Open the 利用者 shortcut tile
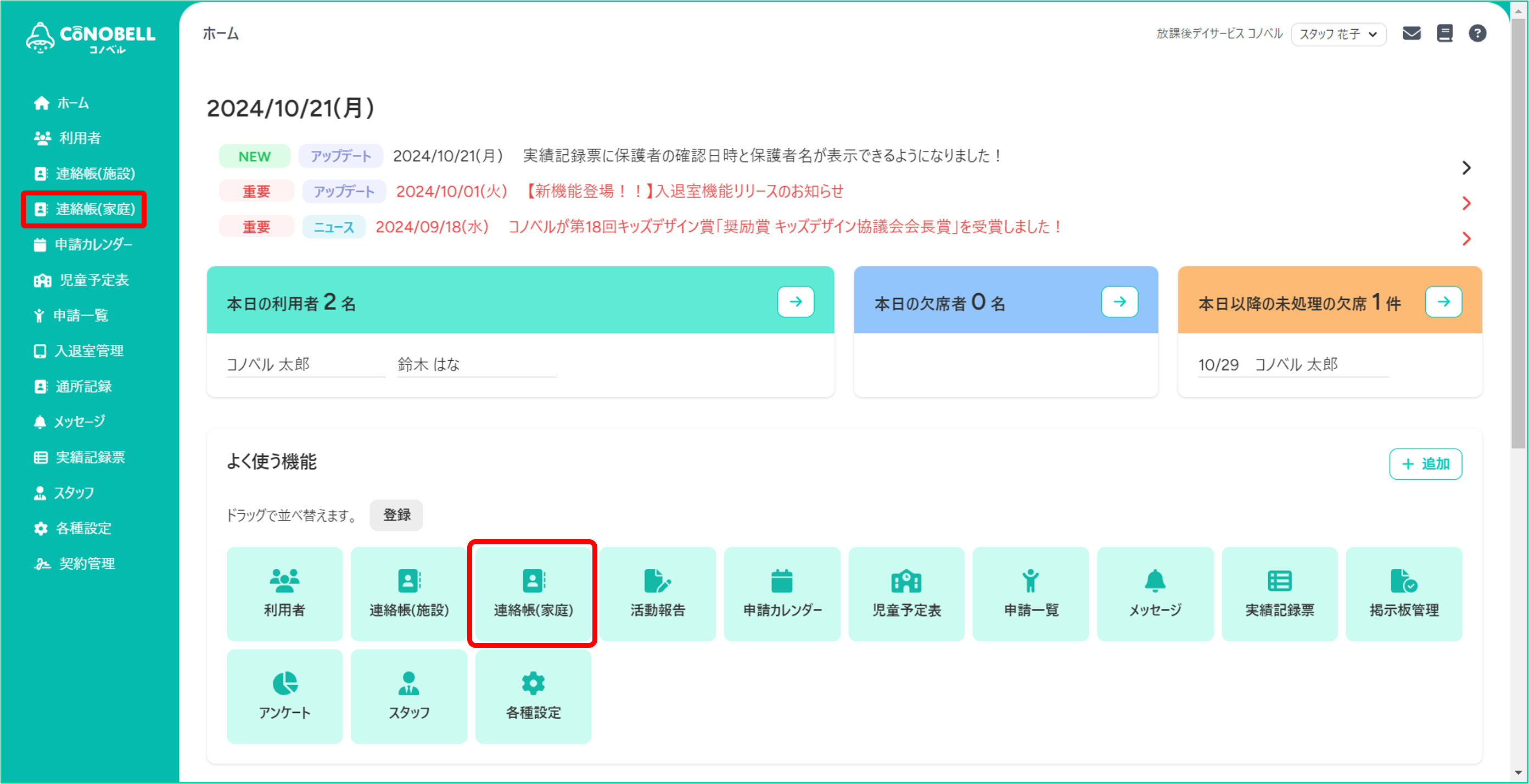 (284, 593)
